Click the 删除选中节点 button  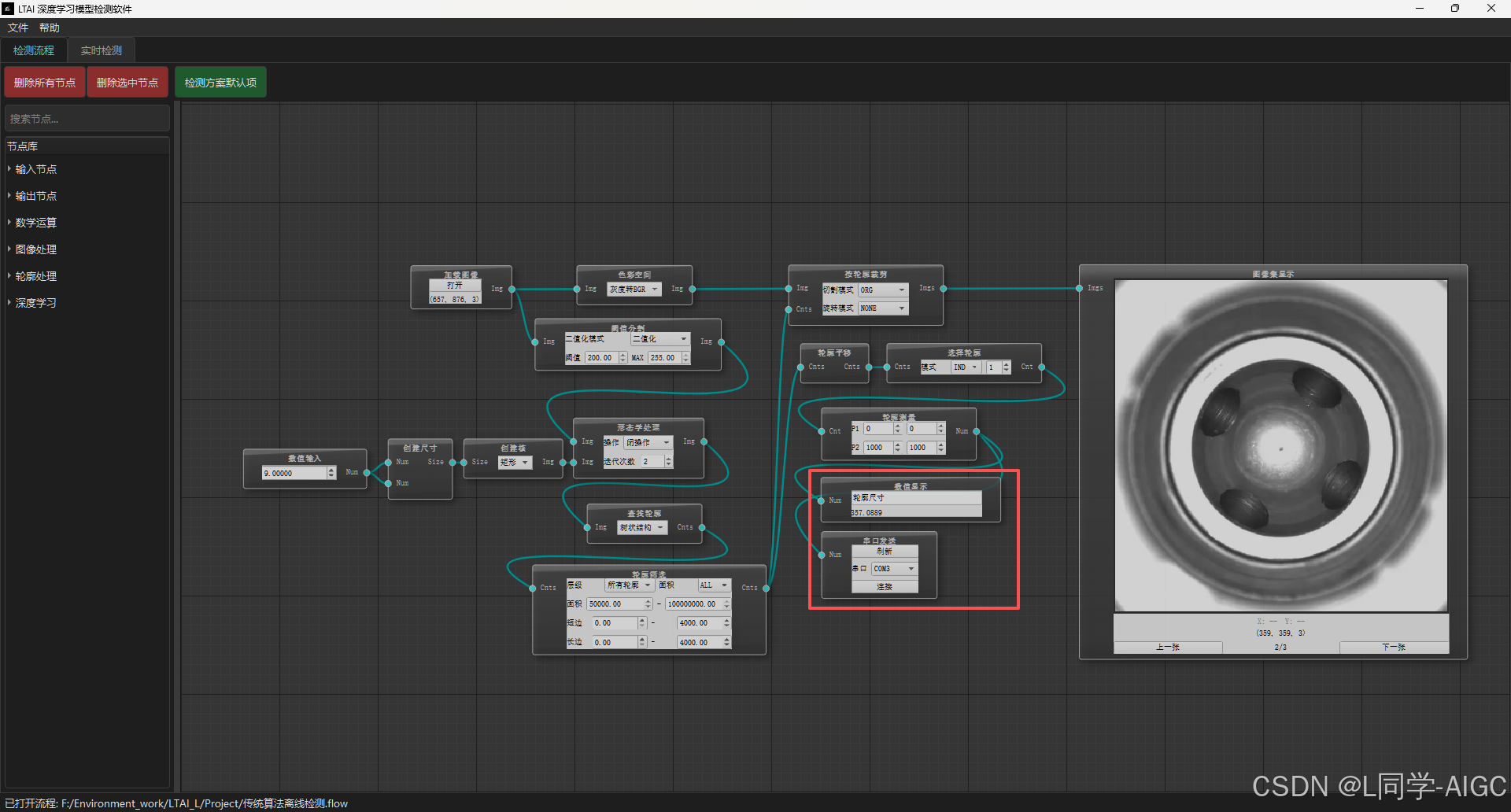coord(127,83)
